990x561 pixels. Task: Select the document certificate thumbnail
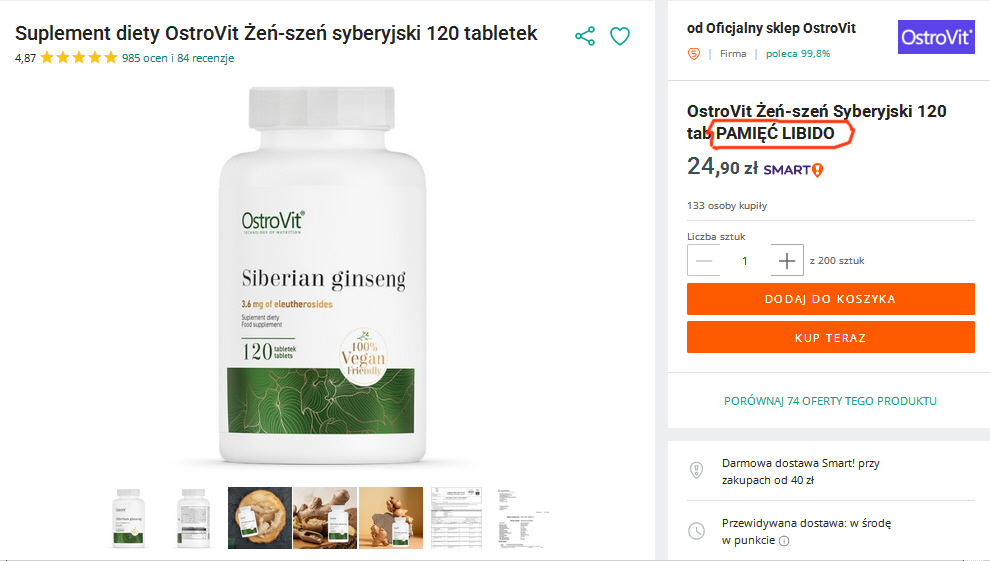point(456,517)
